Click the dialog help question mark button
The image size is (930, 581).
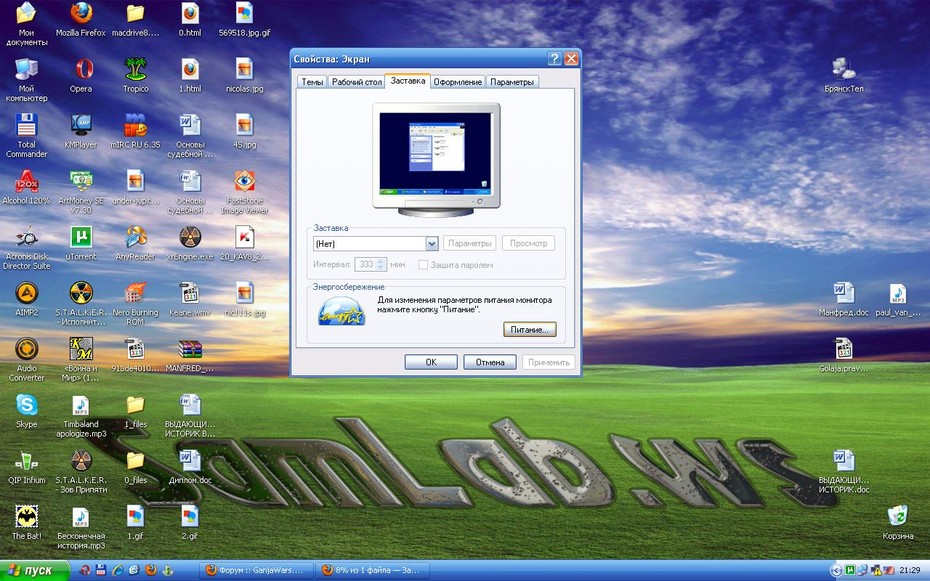pyautogui.click(x=554, y=58)
